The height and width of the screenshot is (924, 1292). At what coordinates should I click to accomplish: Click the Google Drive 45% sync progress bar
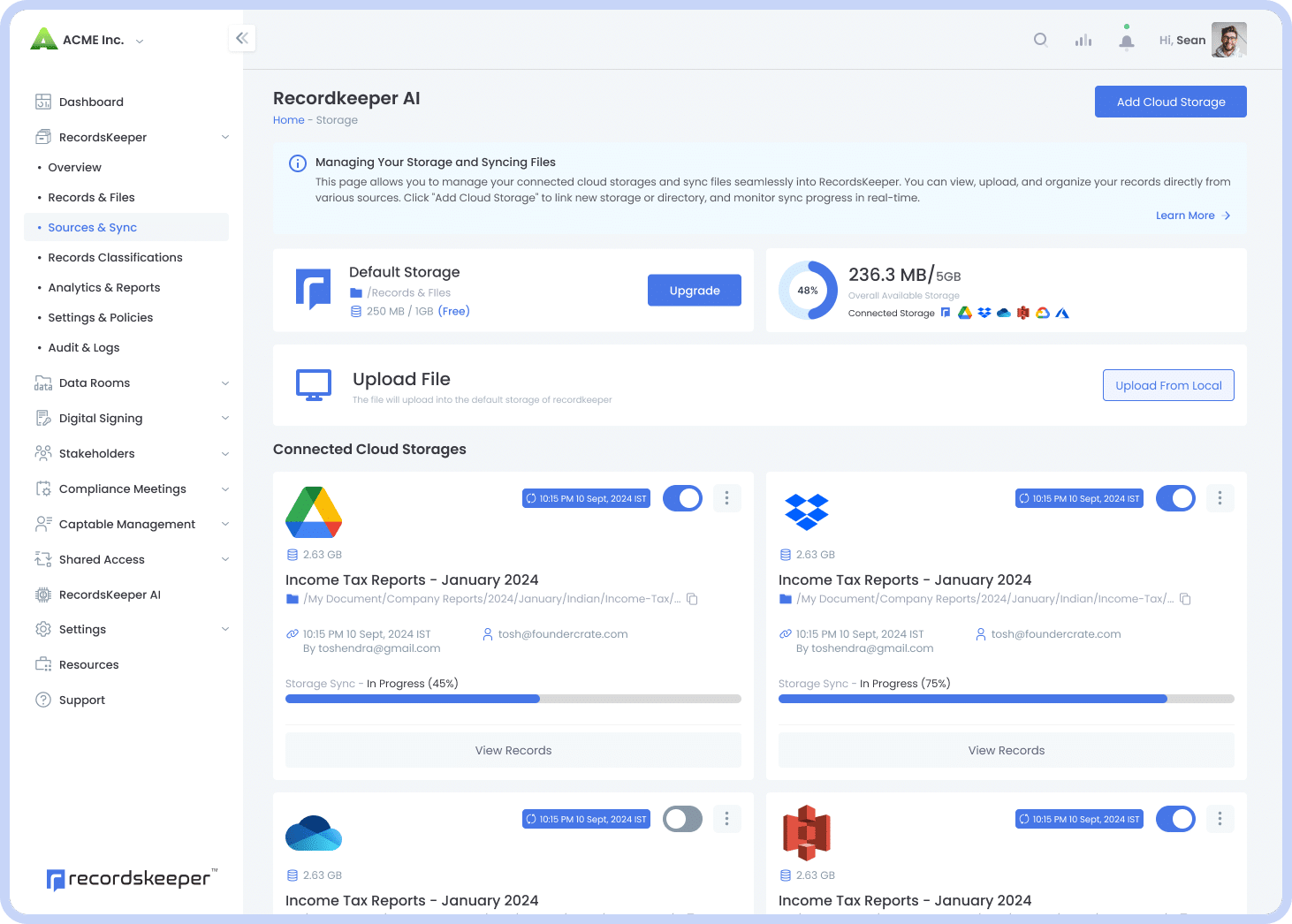pos(513,699)
